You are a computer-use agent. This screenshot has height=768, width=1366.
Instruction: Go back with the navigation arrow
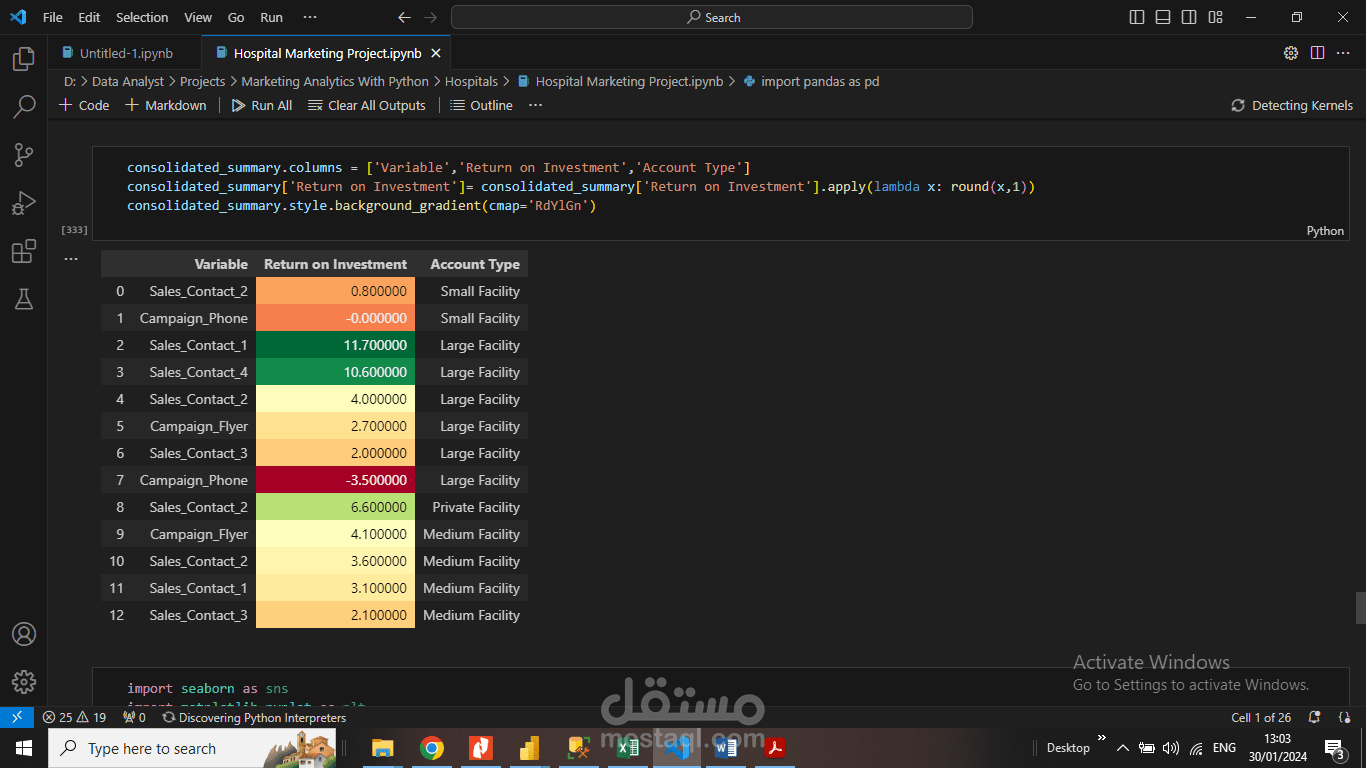coord(404,17)
